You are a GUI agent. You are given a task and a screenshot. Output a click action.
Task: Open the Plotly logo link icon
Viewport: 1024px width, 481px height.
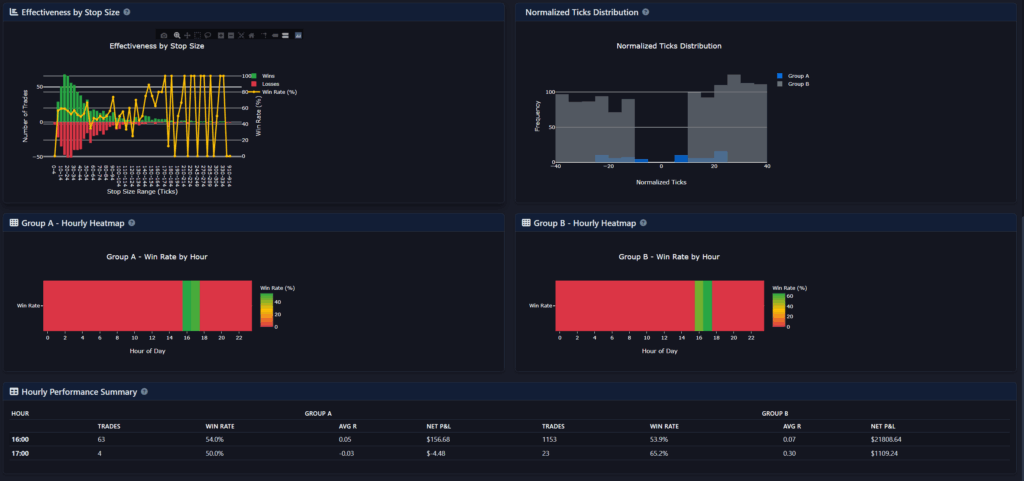298,35
